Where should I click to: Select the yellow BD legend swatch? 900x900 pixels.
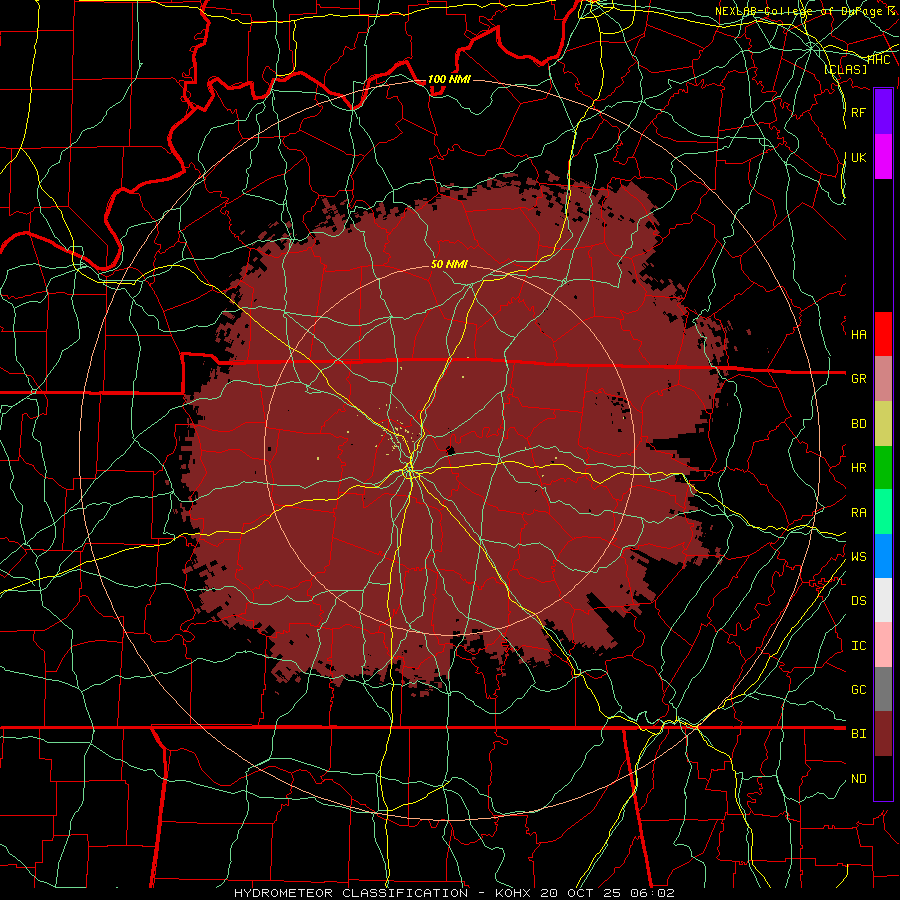pyautogui.click(x=883, y=424)
